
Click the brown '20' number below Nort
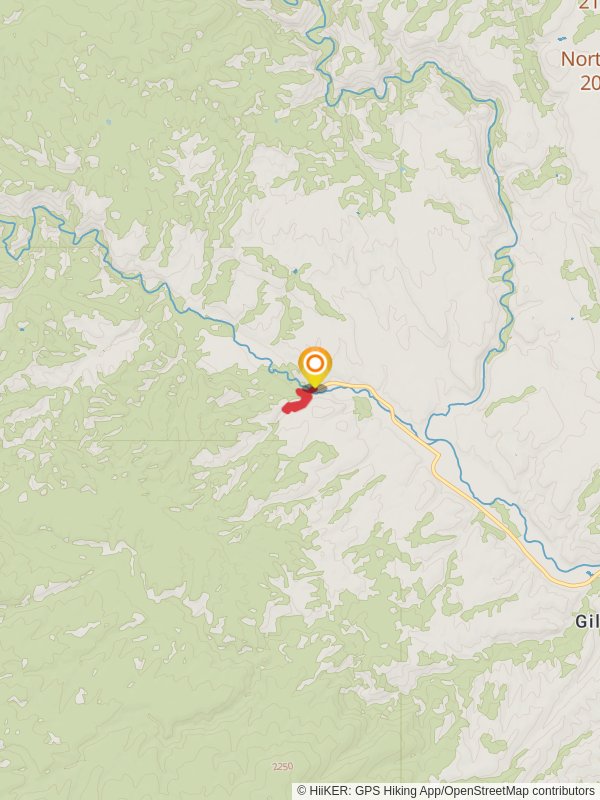tap(590, 82)
